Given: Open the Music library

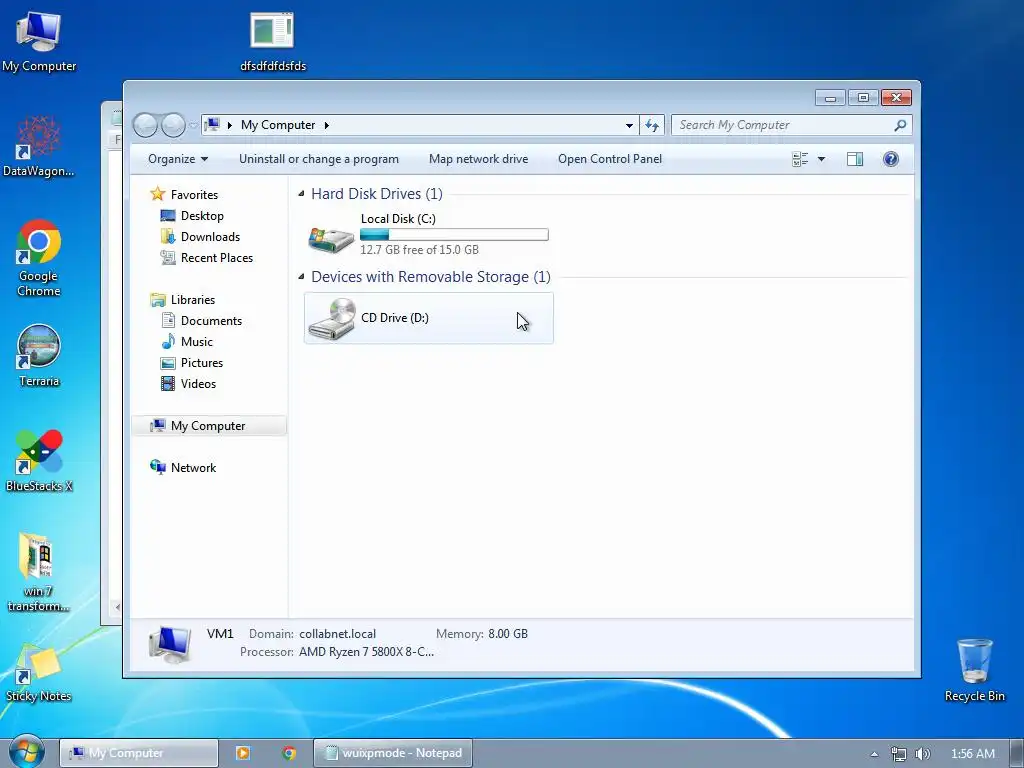Looking at the screenshot, I should [x=197, y=342].
